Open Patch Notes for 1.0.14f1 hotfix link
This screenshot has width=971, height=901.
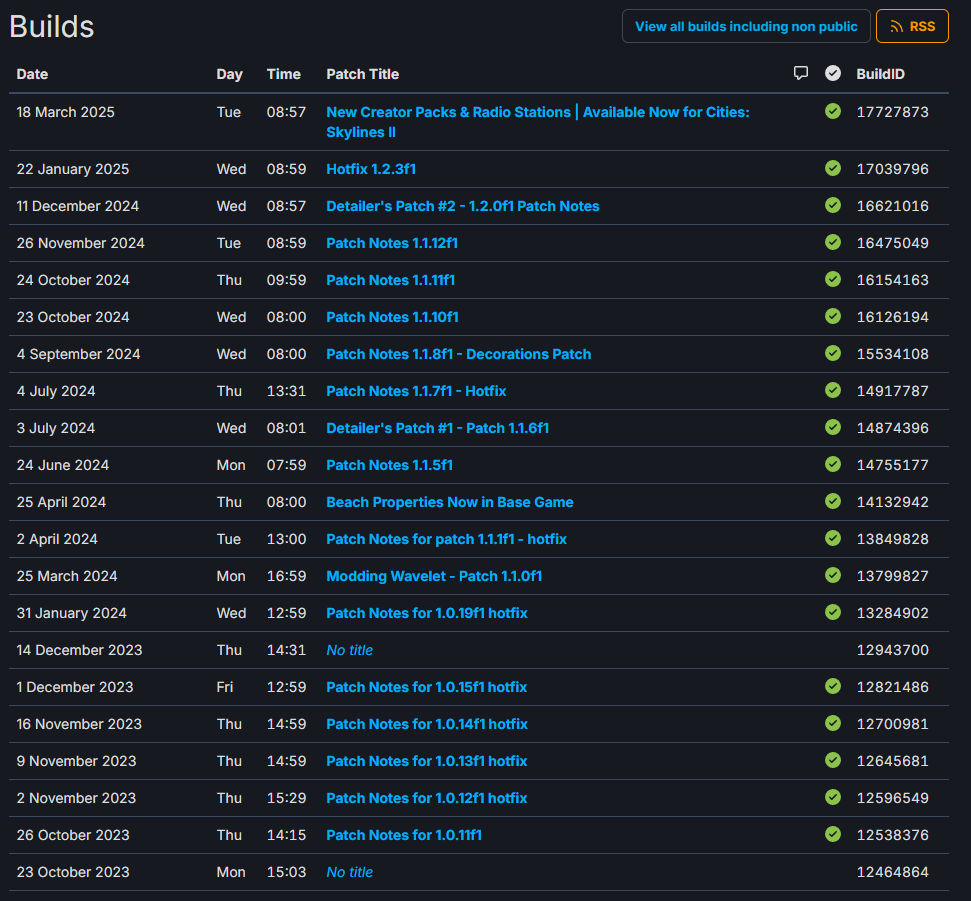tap(427, 725)
